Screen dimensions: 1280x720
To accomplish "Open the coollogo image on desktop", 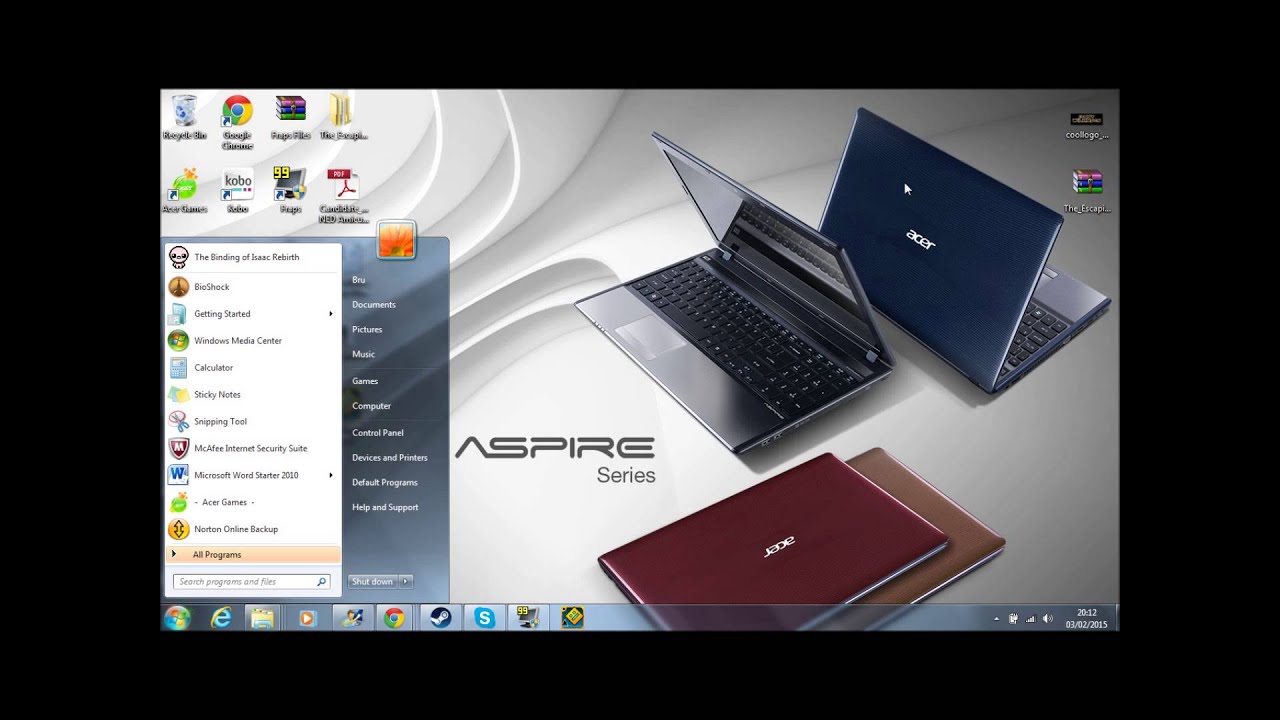I will tap(1087, 125).
